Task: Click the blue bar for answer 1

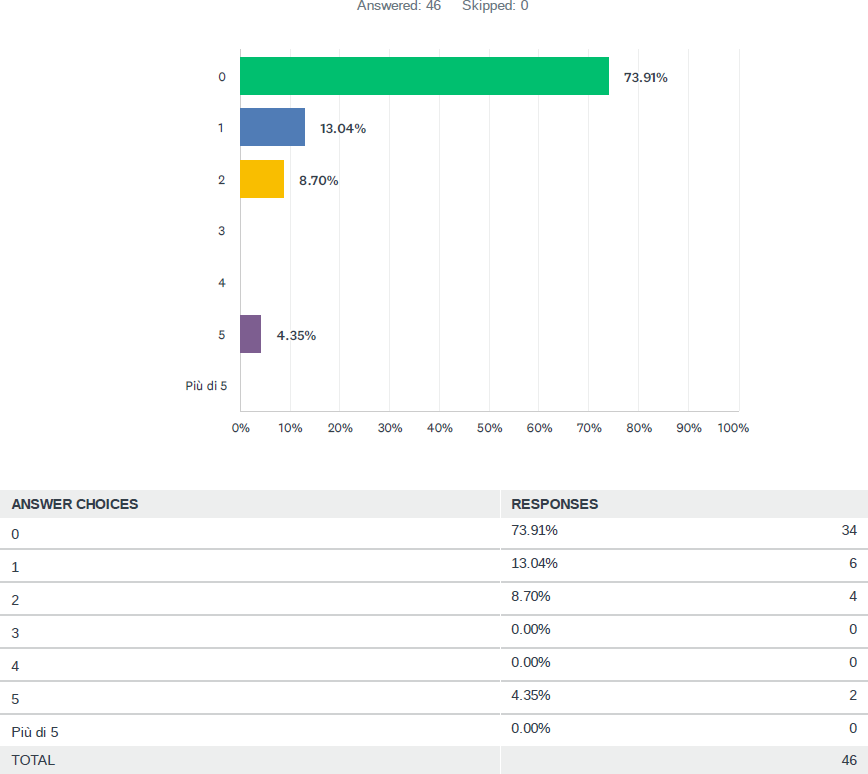Action: [x=272, y=127]
